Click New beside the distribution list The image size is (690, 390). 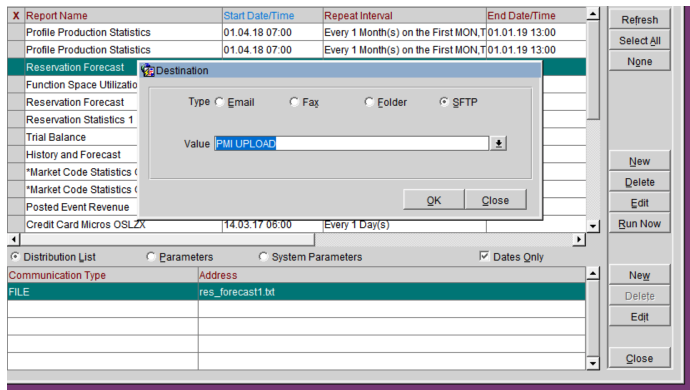[639, 275]
